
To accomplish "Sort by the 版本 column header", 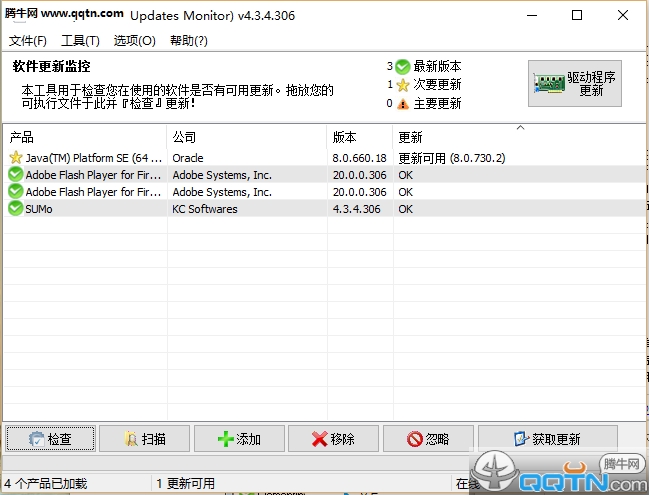I will (360, 137).
